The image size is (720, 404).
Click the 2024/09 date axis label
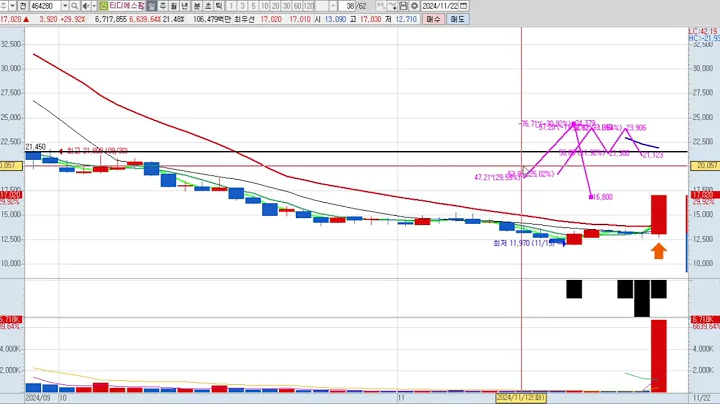38,398
